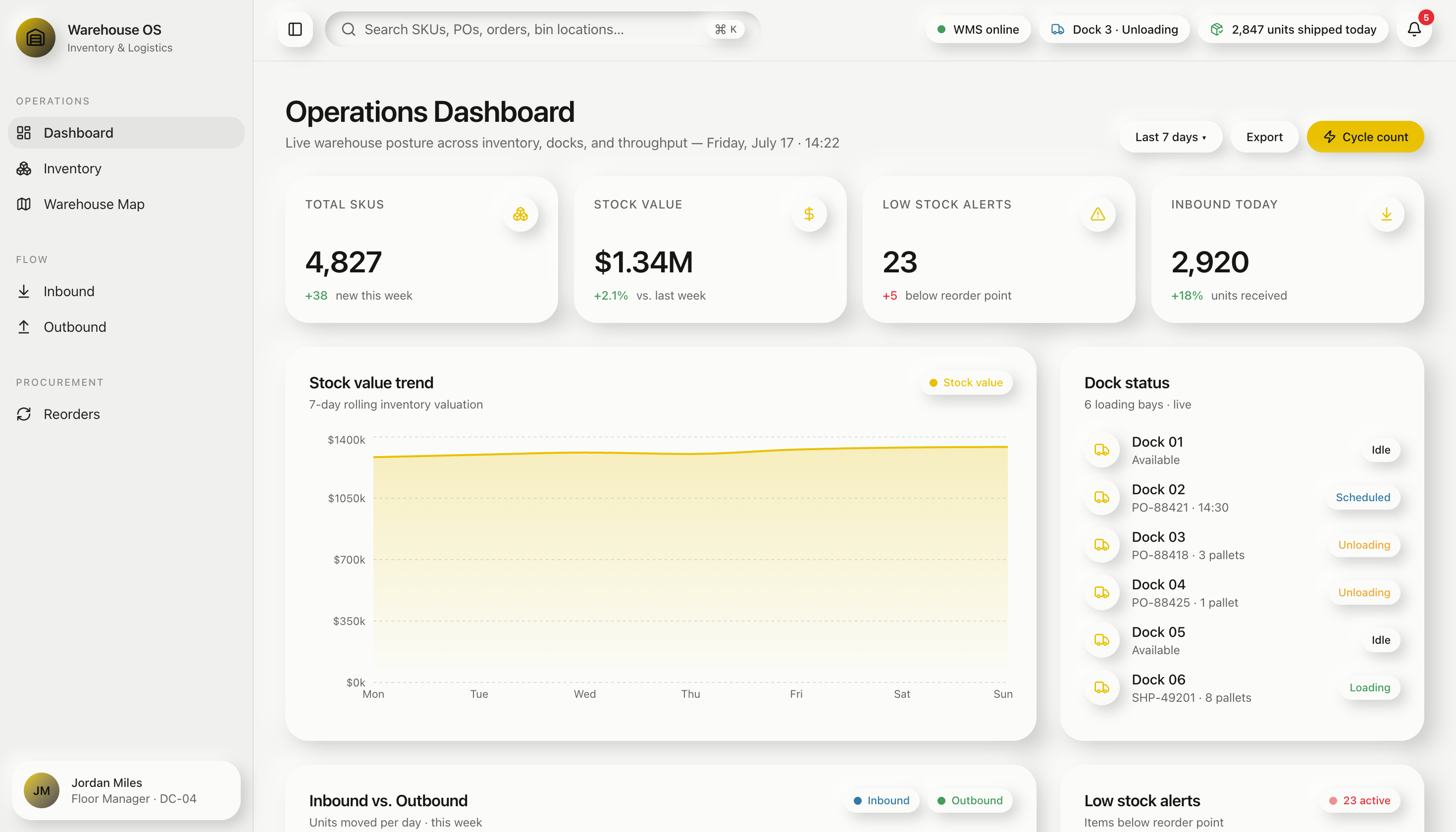This screenshot has width=1456, height=832.
Task: Click the ⌘ K shortcut badge
Action: (725, 29)
